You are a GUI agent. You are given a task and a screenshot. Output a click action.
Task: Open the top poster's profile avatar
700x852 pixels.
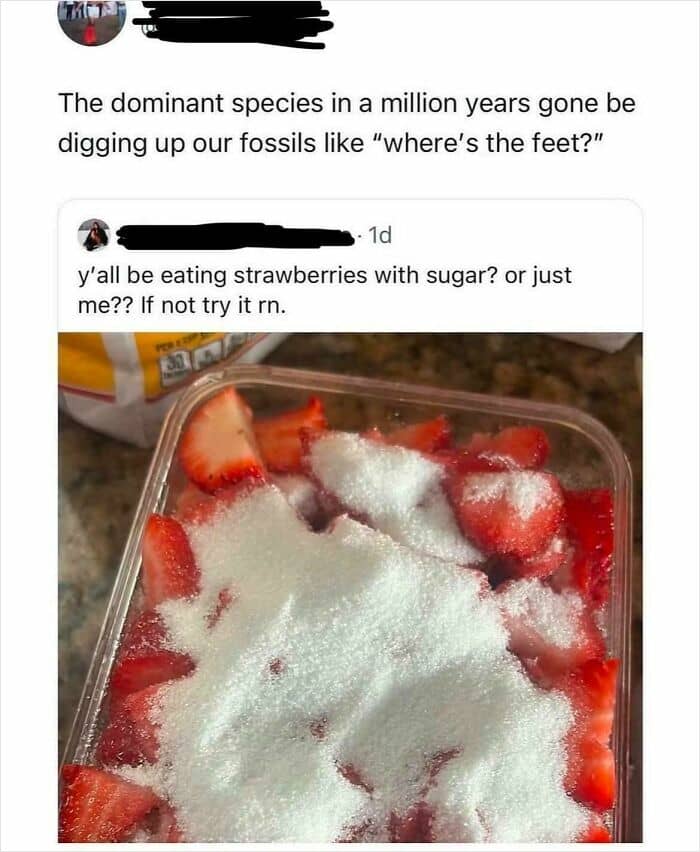[91, 23]
